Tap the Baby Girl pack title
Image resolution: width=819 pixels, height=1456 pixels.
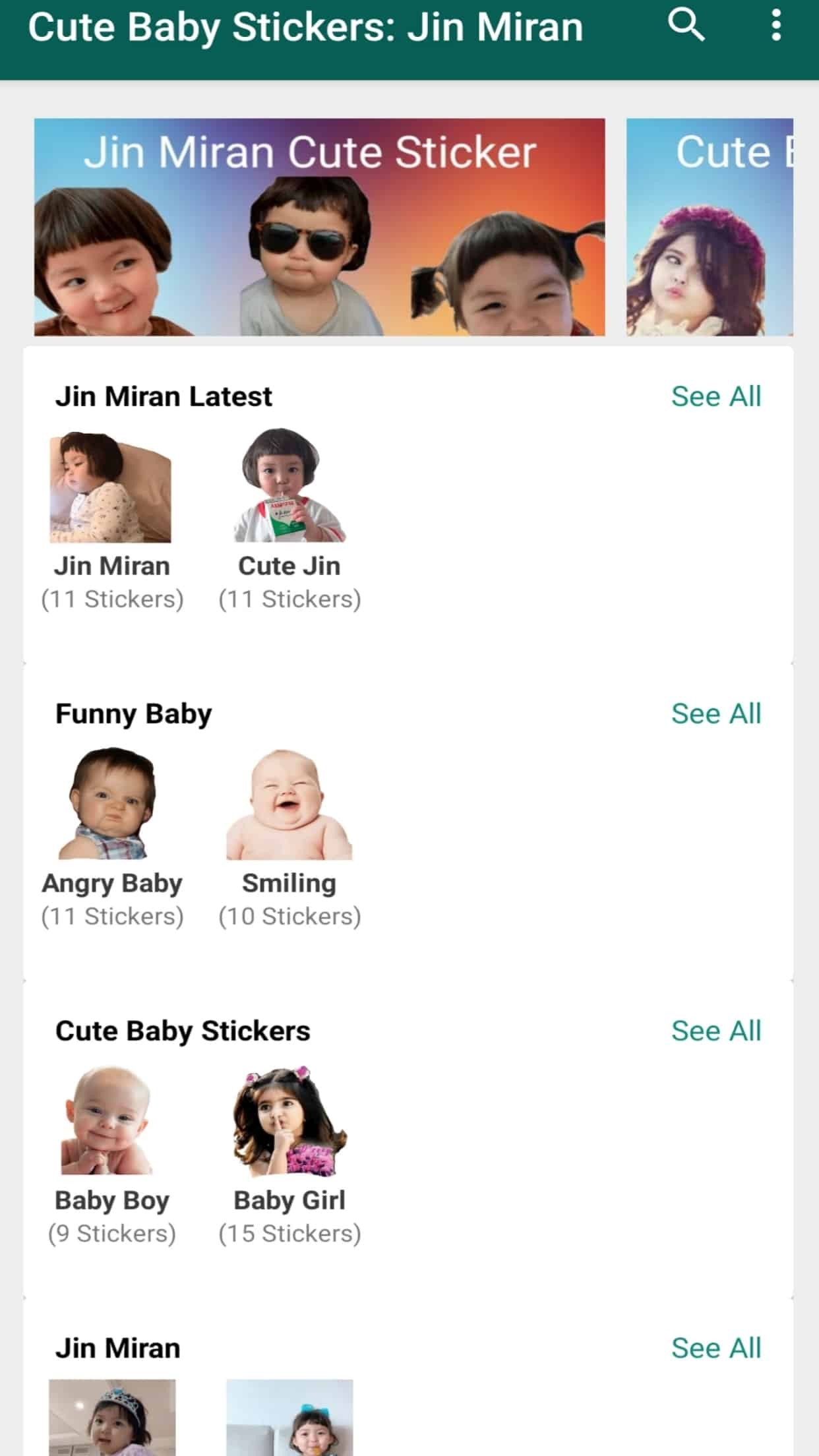click(289, 1201)
